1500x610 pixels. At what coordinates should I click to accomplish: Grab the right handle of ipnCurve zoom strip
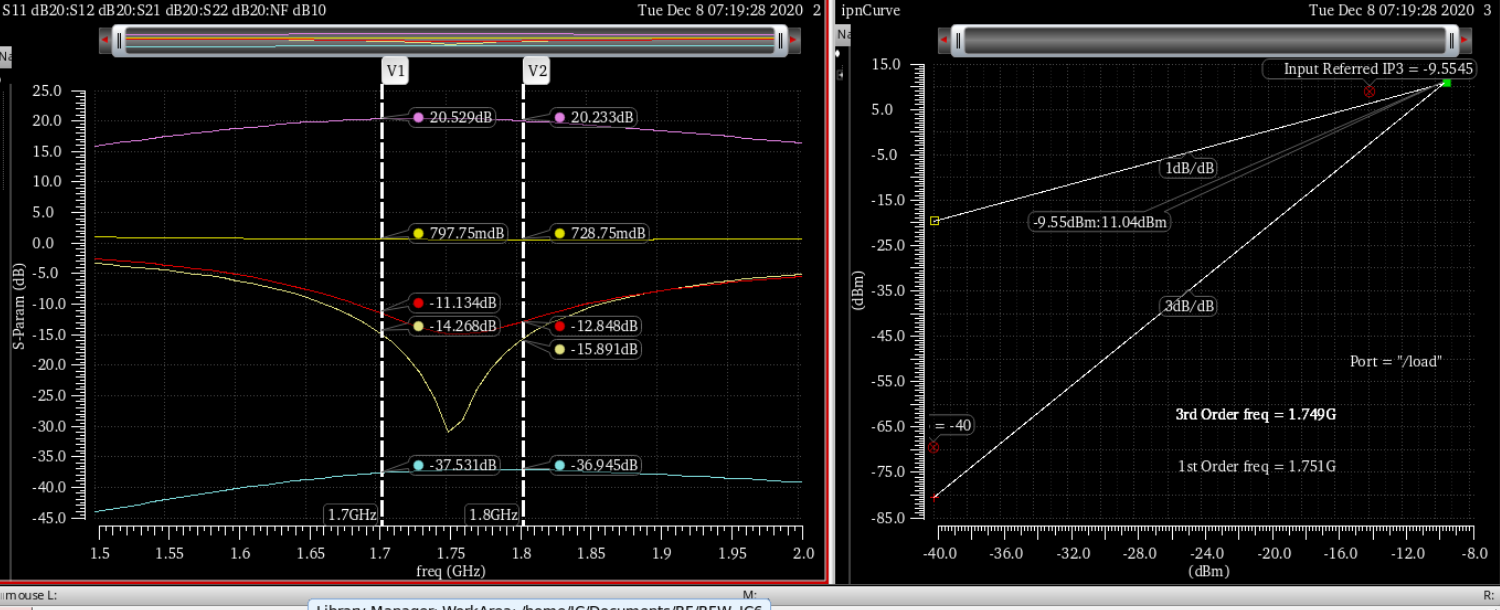[1454, 40]
